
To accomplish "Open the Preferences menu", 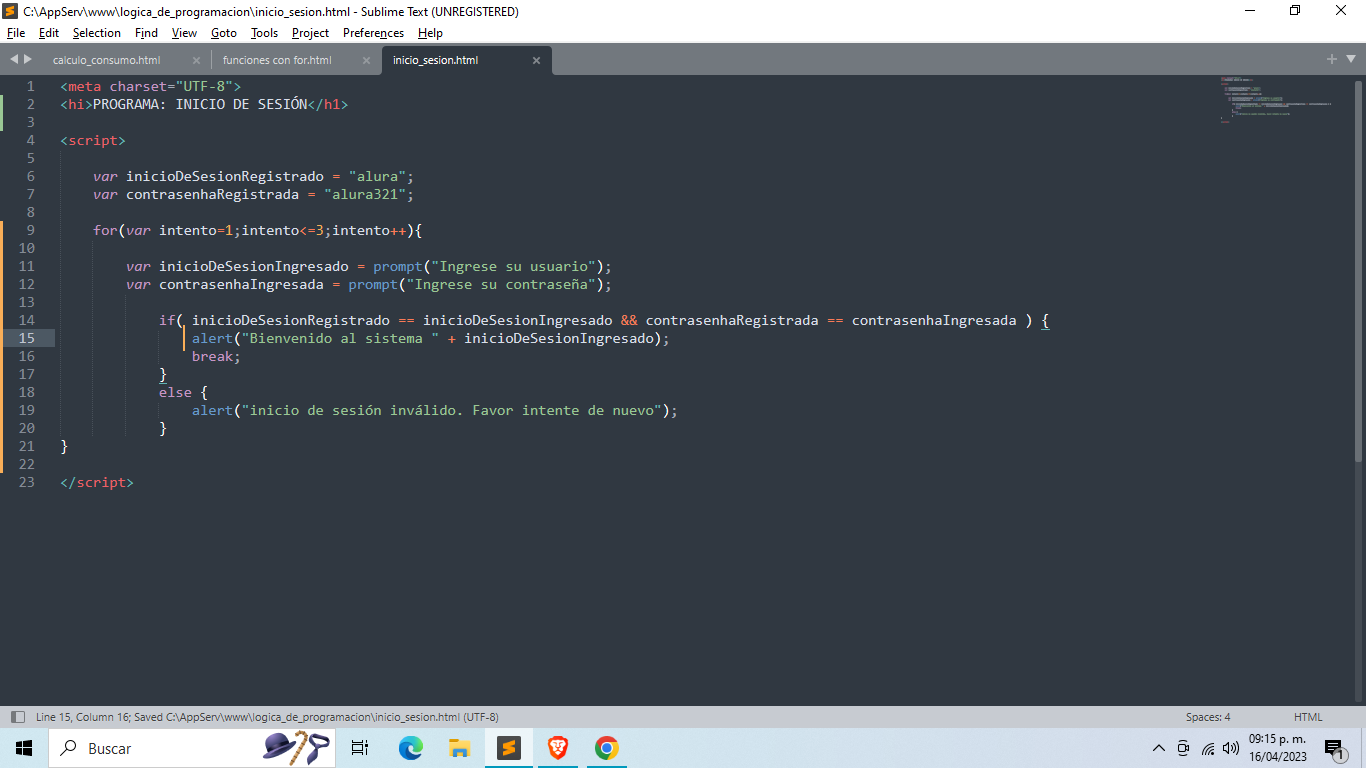I will point(373,33).
